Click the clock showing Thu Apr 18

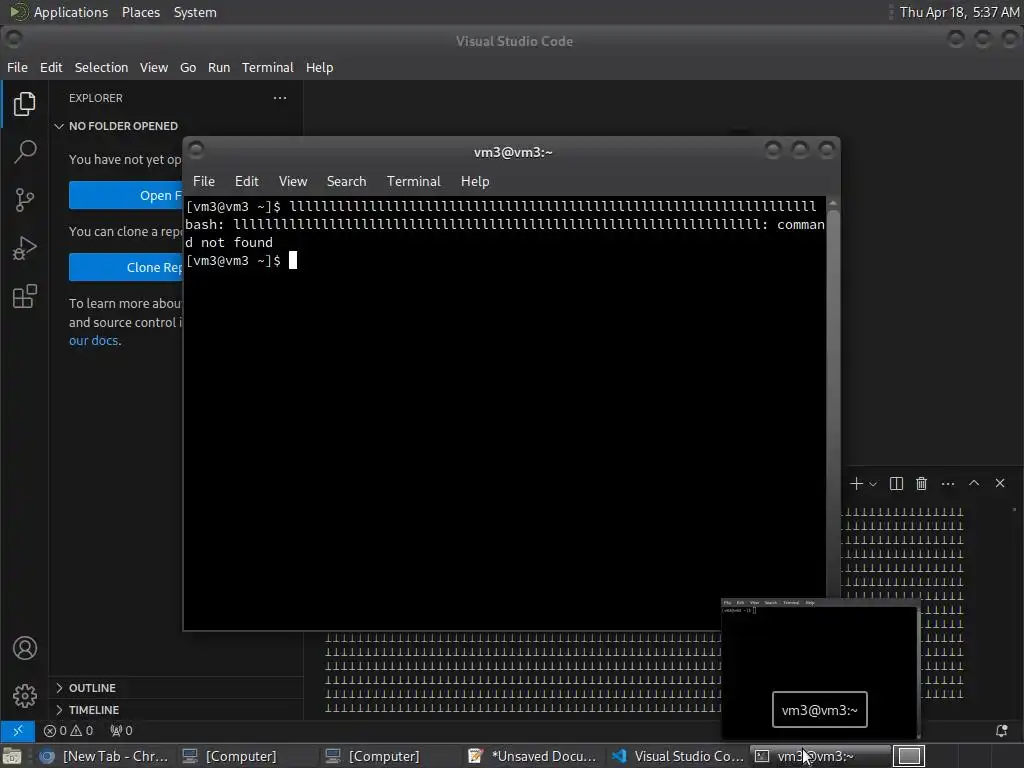click(959, 12)
